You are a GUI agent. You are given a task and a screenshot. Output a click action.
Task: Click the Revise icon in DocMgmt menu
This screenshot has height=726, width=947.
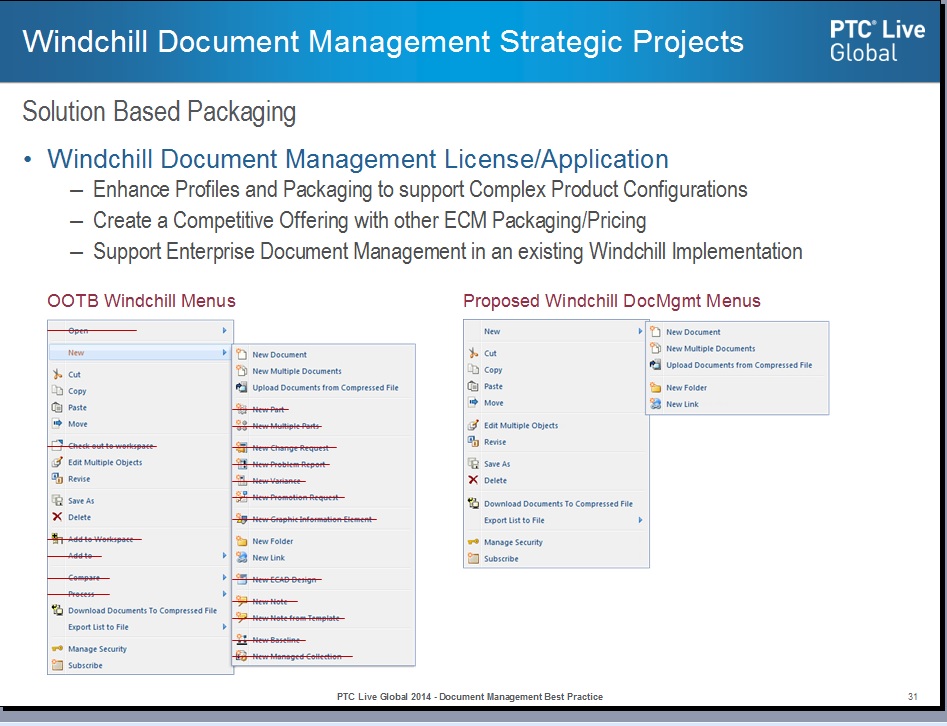(473, 442)
